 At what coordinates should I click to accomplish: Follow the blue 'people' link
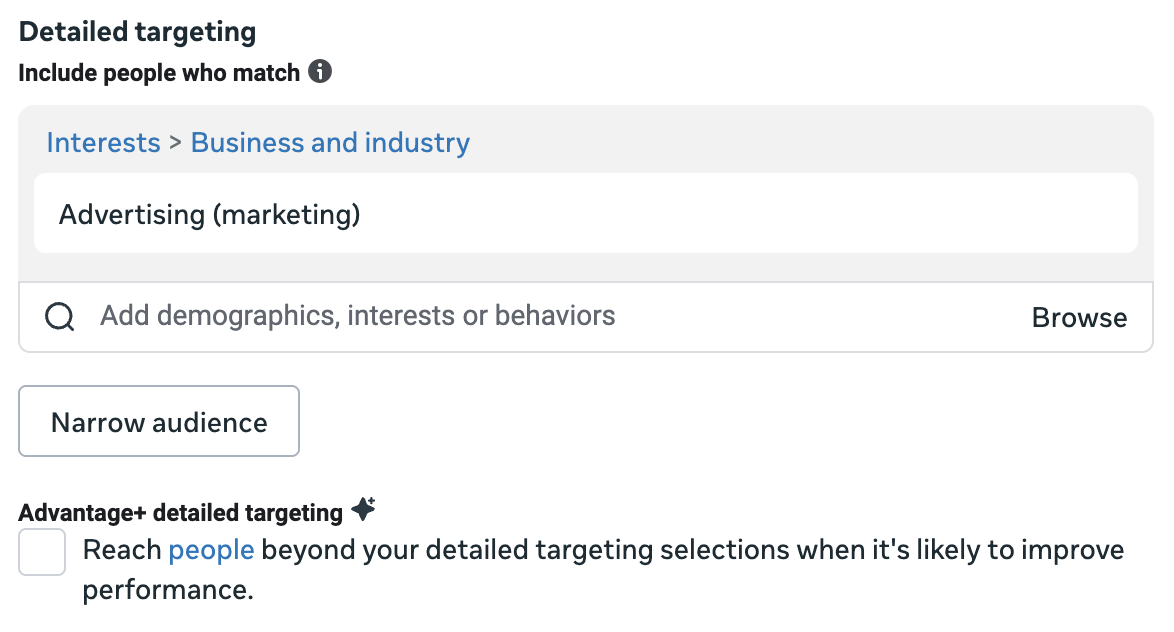(211, 550)
